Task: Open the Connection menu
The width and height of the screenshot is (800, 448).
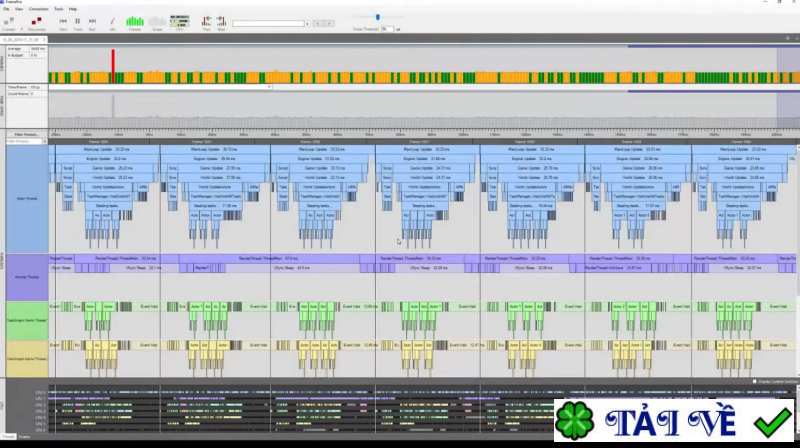Action: point(38,8)
